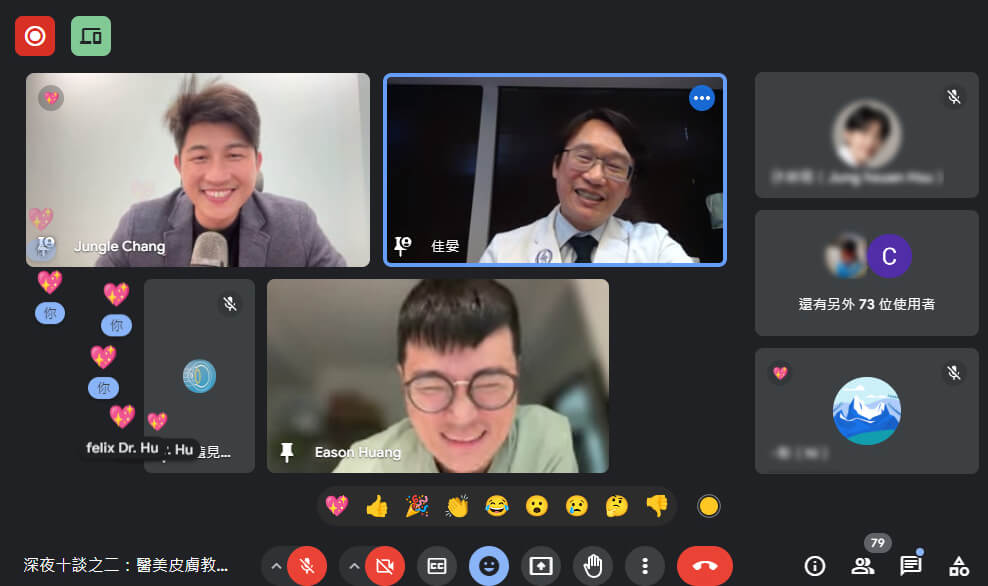Change the reaction skin tone yellow swatch
The height and width of the screenshot is (586, 988).
pyautogui.click(x=709, y=506)
